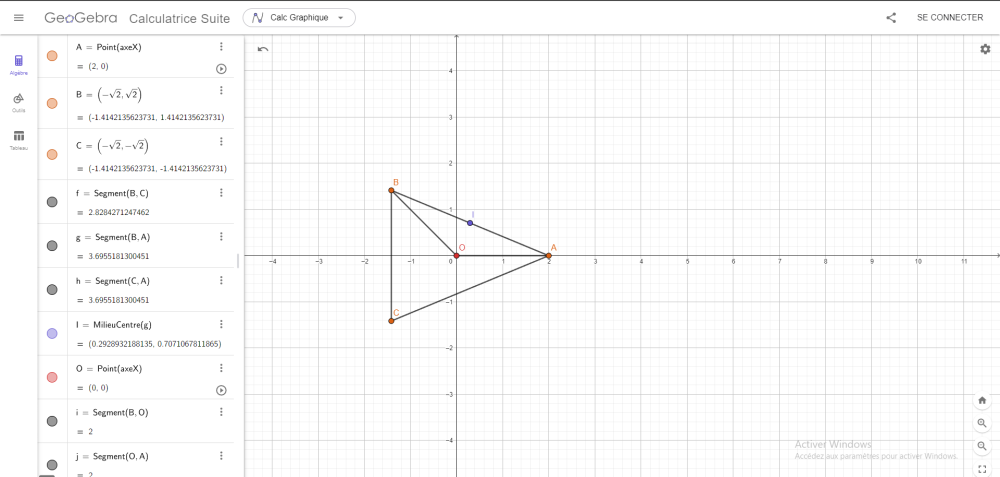Open the more options menu for segment g
This screenshot has width=1000, height=477.
tap(221, 237)
